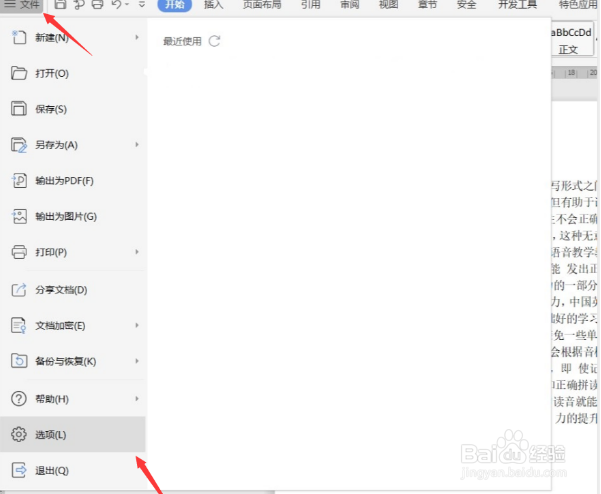Switch to the 插入 ribbon tab

(x=213, y=5)
